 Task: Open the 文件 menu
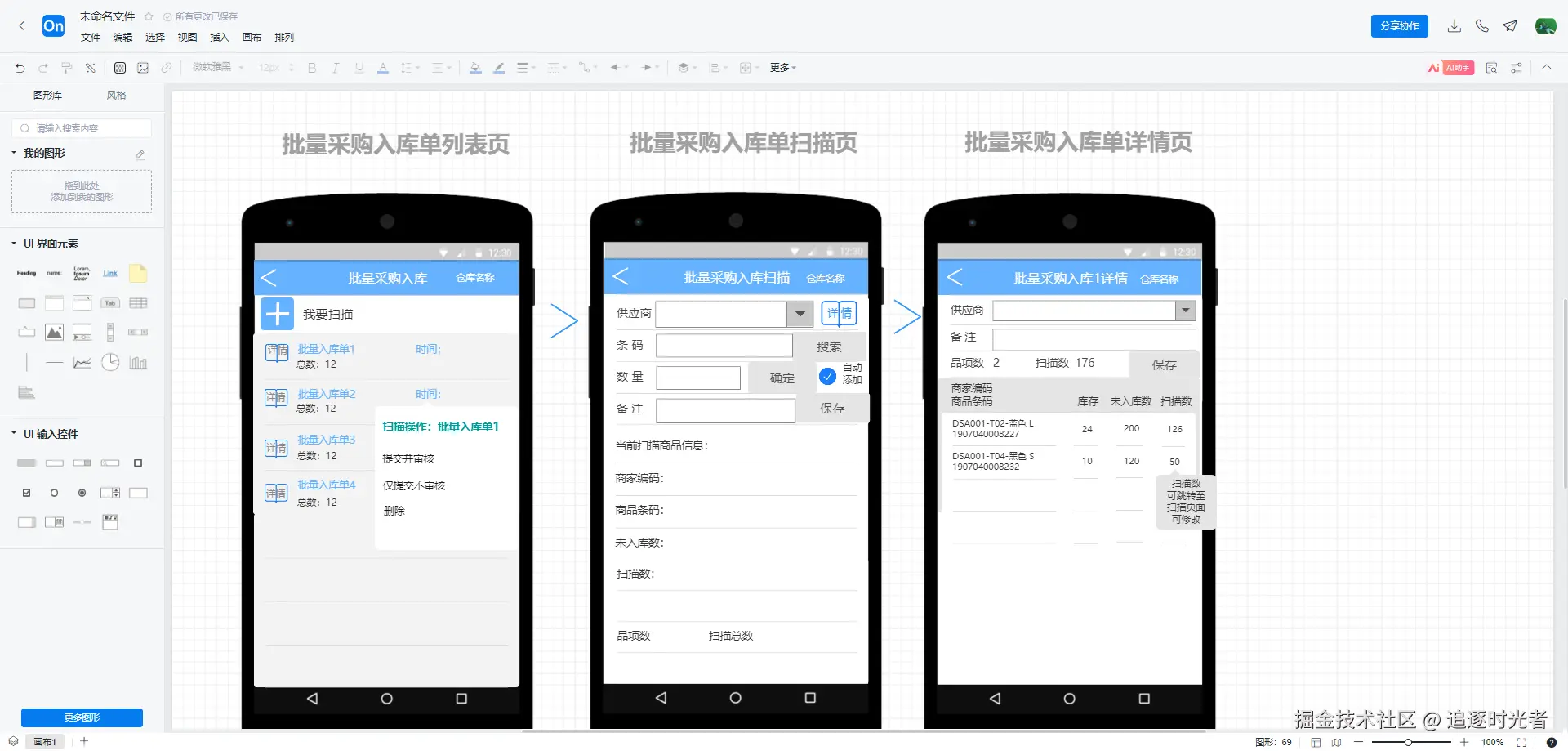[x=91, y=38]
